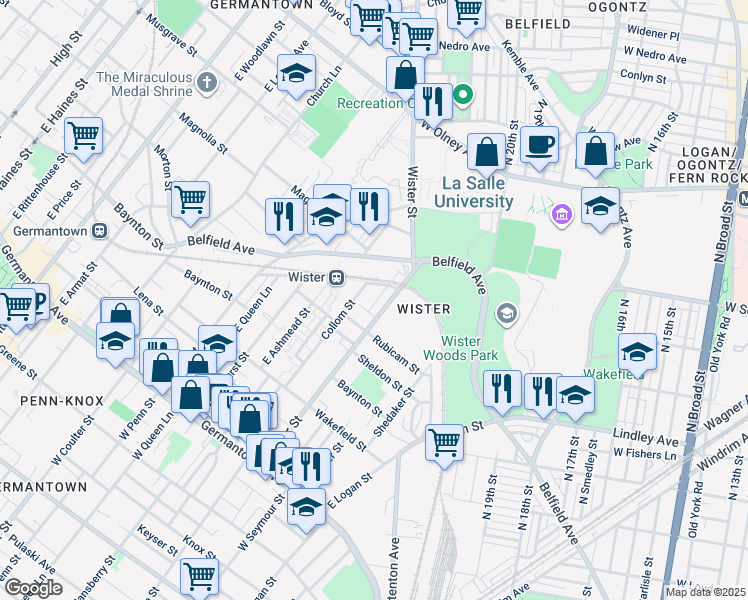The image size is (748, 600).
Task: Click the Keyser St street label
Action: (x=157, y=540)
